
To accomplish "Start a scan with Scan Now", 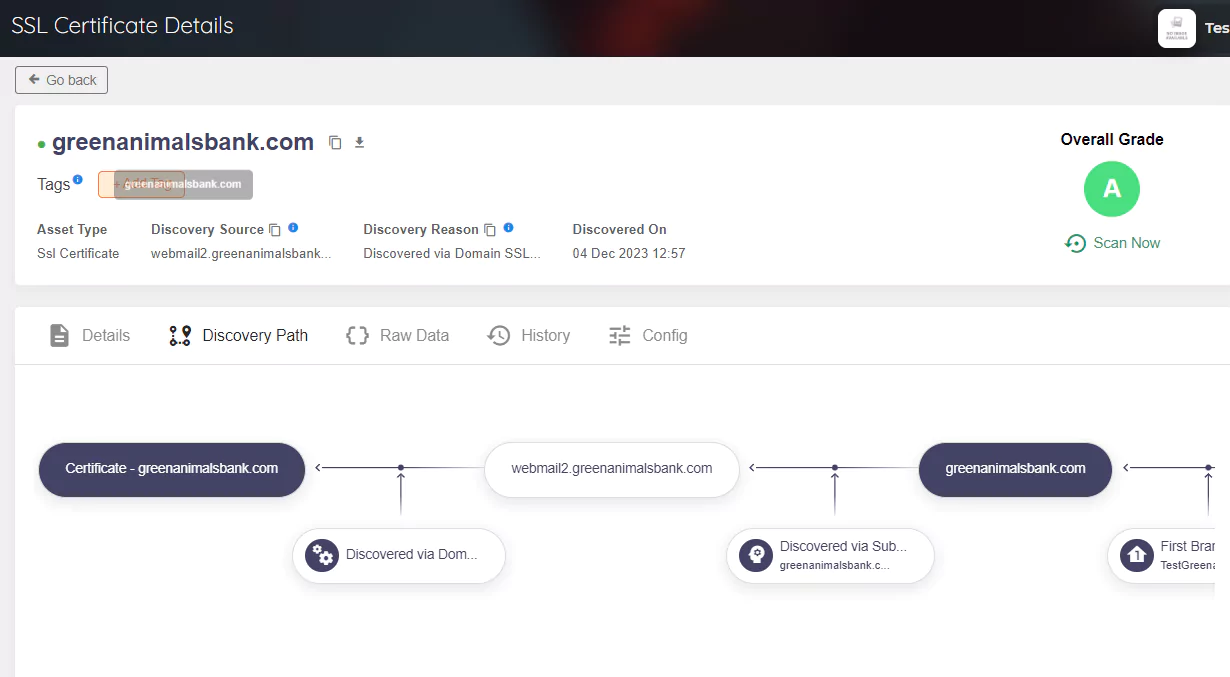I will click(x=1112, y=243).
